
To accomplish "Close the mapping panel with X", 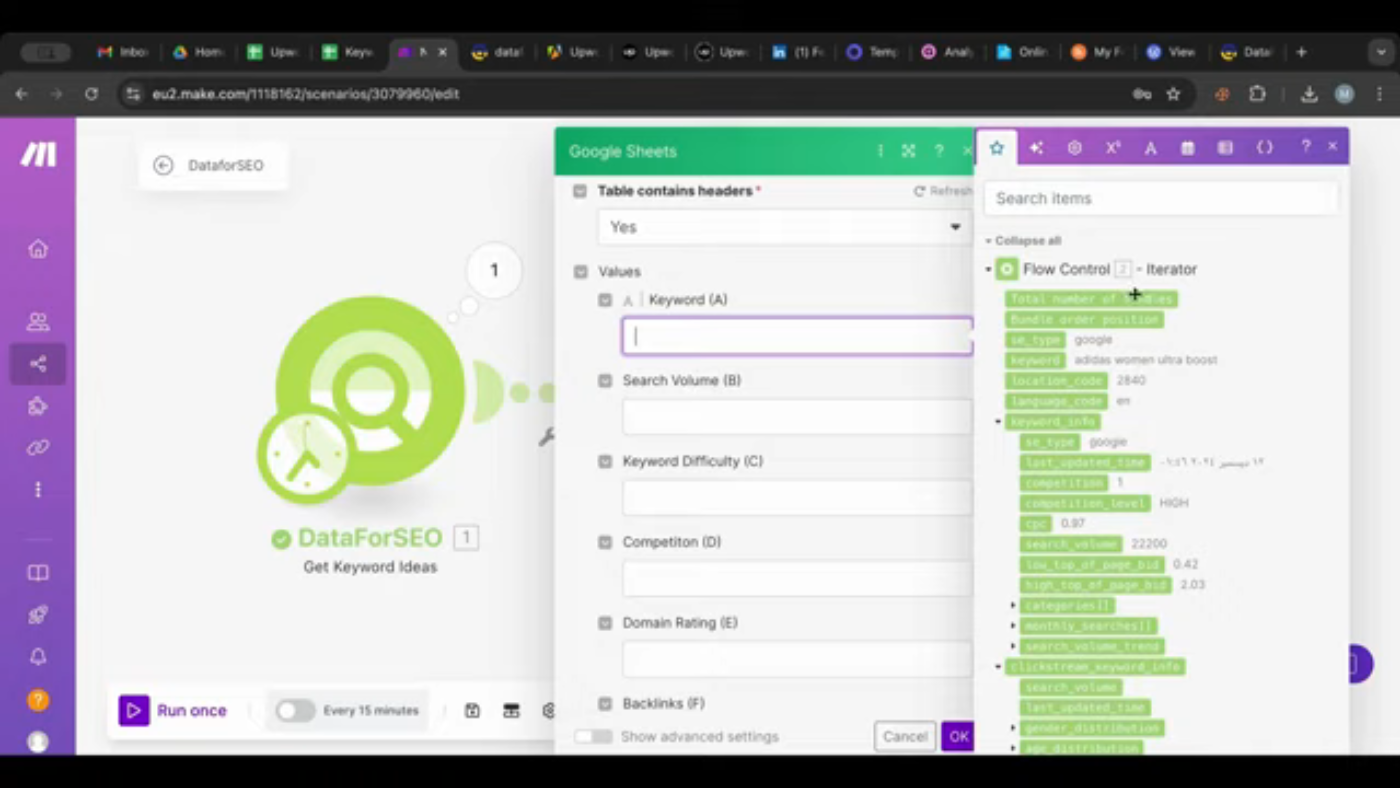I will pos(1332,146).
